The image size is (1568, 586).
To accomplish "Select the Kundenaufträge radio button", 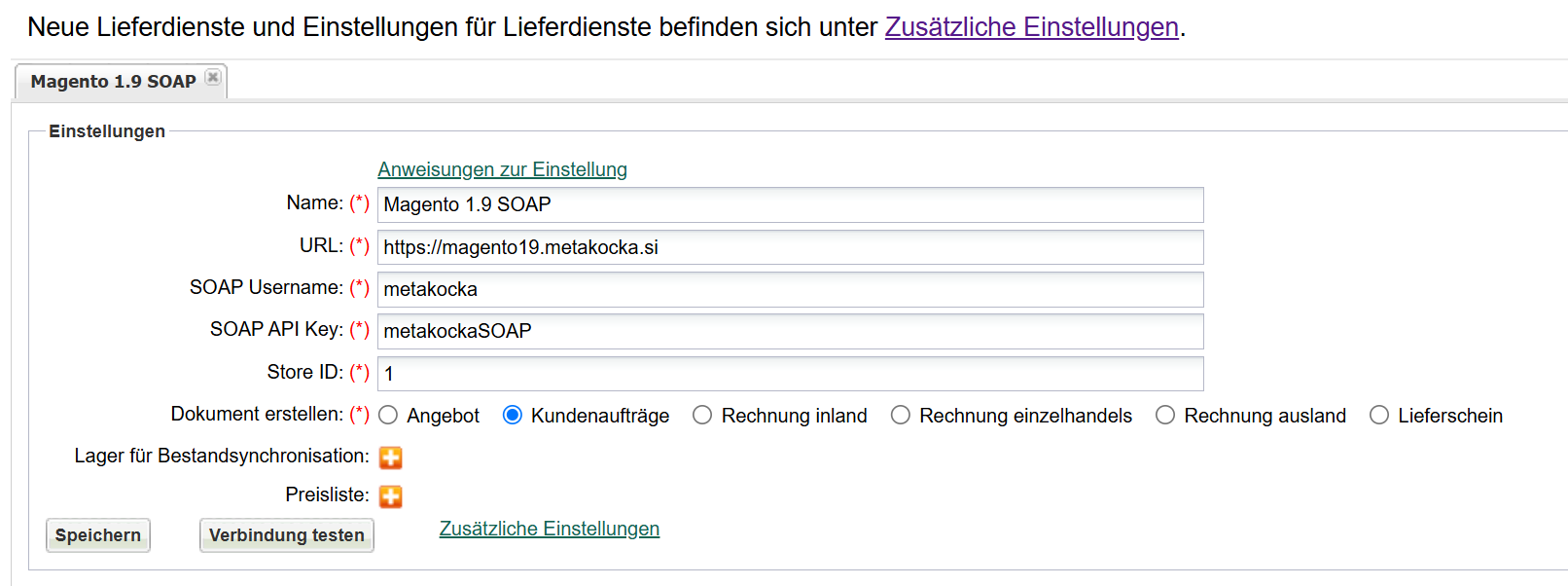I will tap(513, 416).
